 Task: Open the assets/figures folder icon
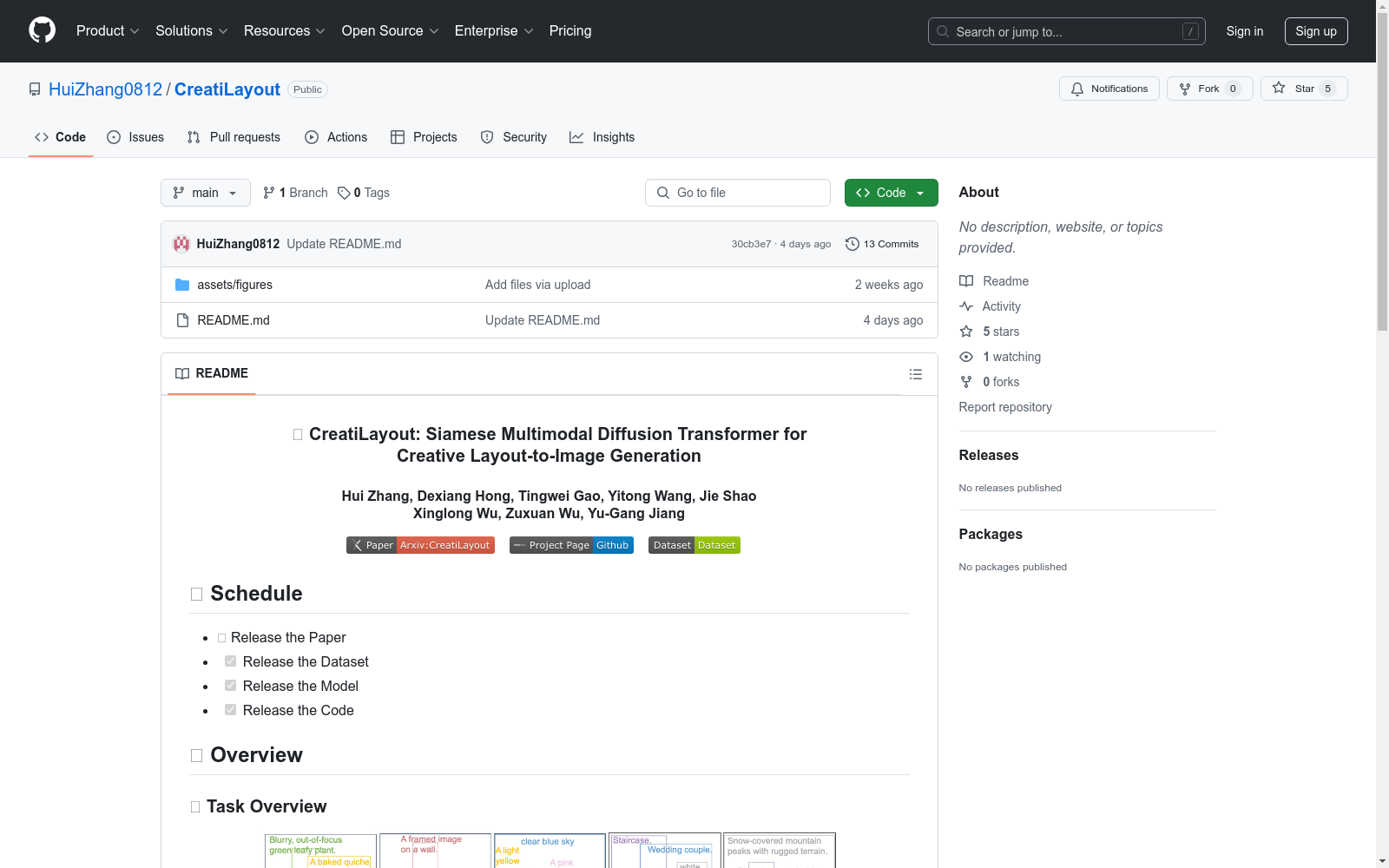coord(182,285)
